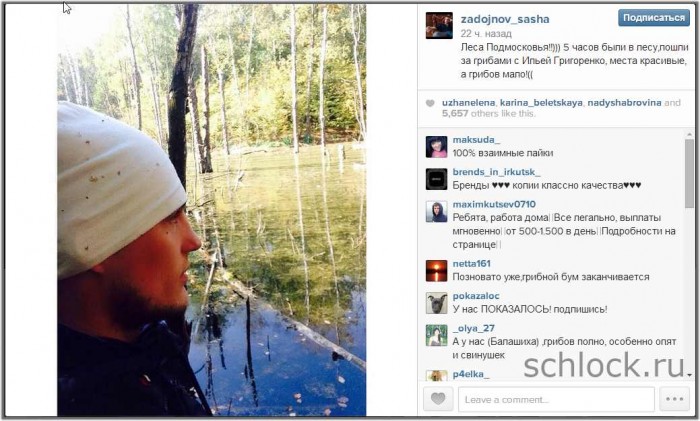Open zadojnov_sasha profile avatar

(x=439, y=25)
